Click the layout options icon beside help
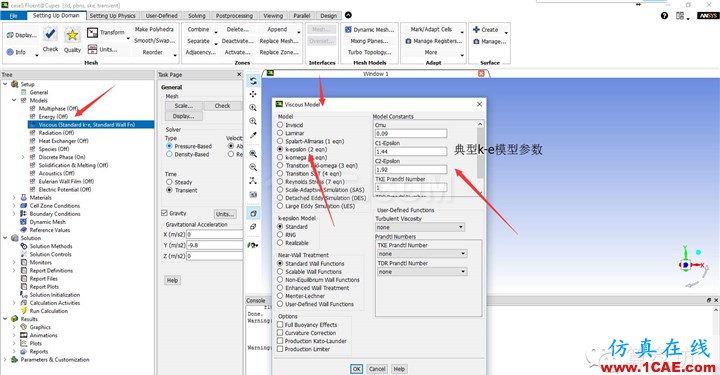Viewport: 720px width, 375px height. click(x=680, y=16)
